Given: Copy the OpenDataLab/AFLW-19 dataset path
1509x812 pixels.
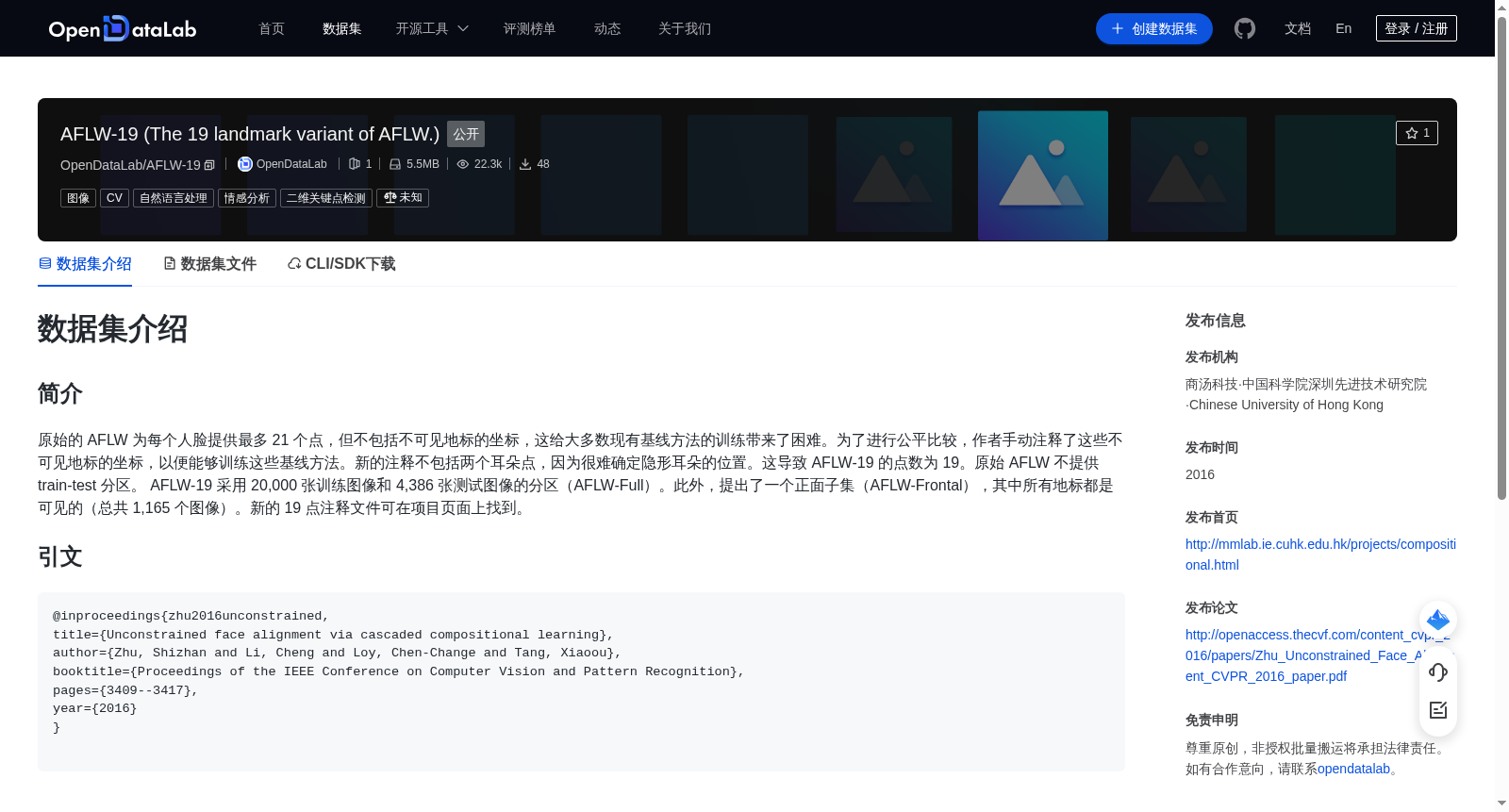Looking at the screenshot, I should [x=209, y=165].
